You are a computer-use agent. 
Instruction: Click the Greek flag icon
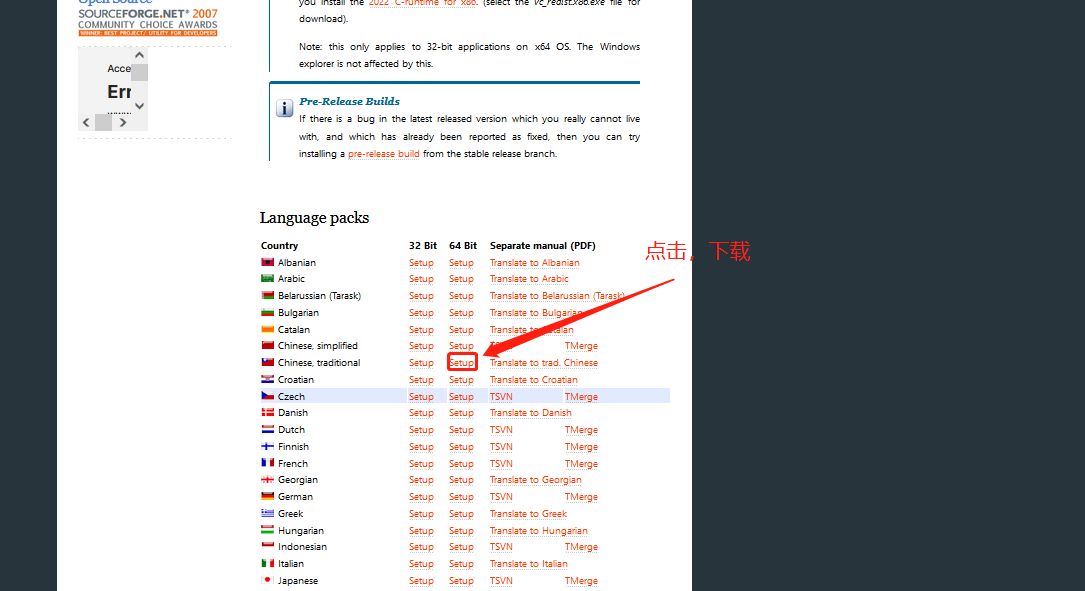267,513
